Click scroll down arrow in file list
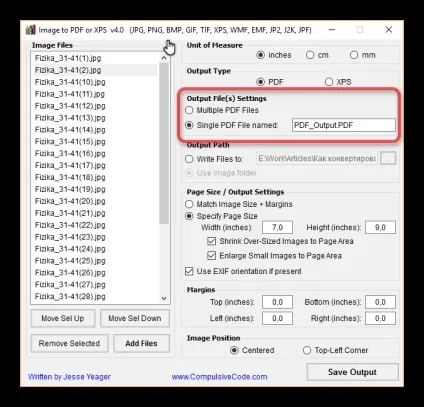This screenshot has height=407, width=424. pos(164,298)
